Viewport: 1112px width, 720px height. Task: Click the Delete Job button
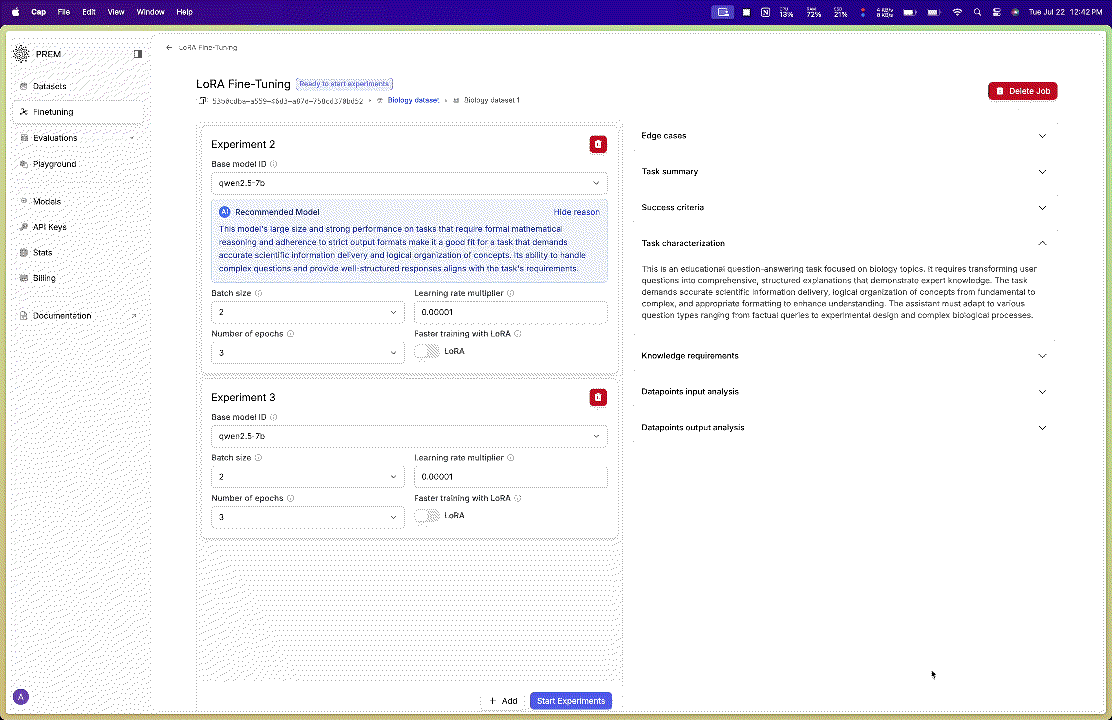coord(1023,91)
